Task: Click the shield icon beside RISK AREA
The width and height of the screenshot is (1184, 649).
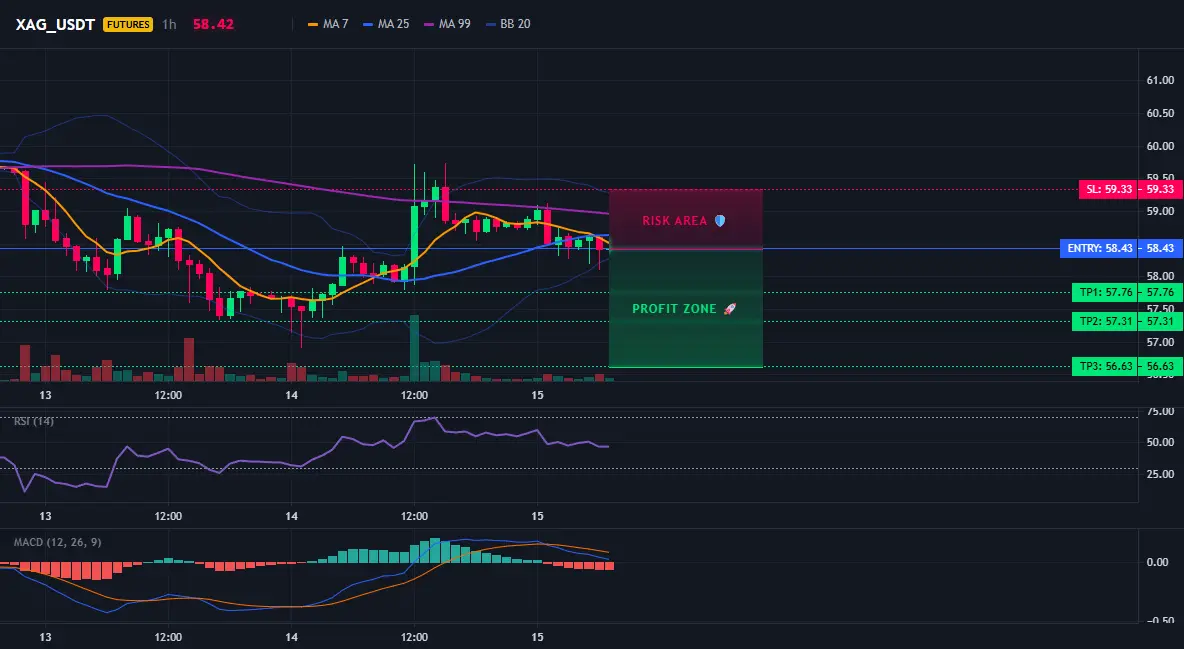Action: [x=720, y=221]
